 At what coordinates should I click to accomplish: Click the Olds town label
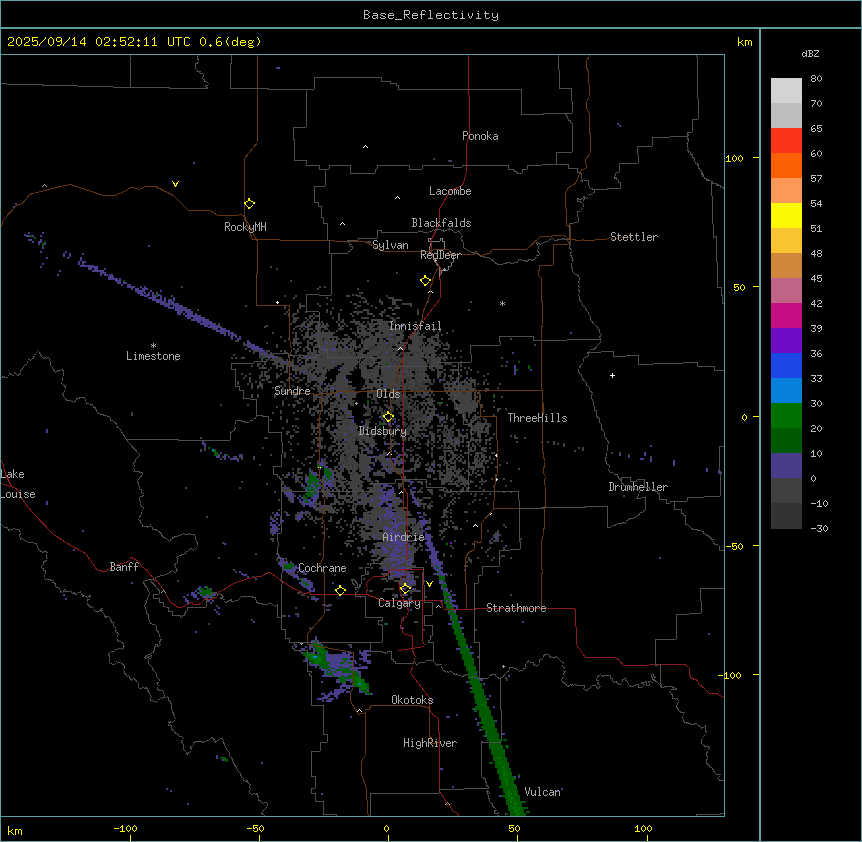click(388, 394)
